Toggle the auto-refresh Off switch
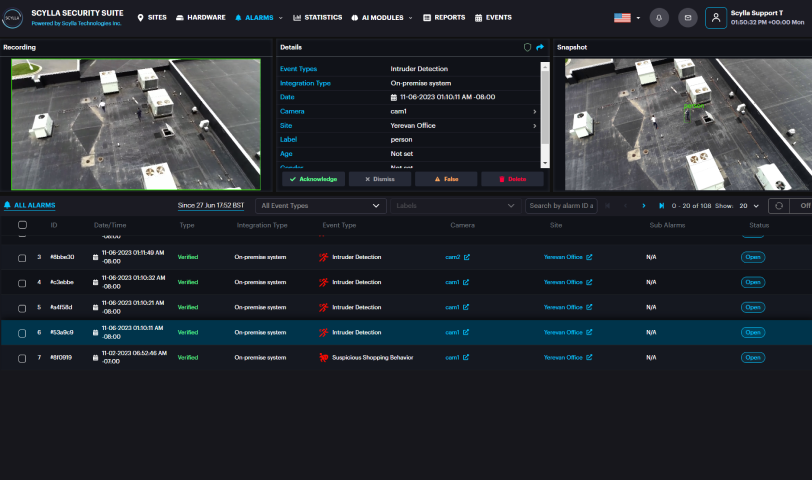812x480 pixels. [x=801, y=206]
